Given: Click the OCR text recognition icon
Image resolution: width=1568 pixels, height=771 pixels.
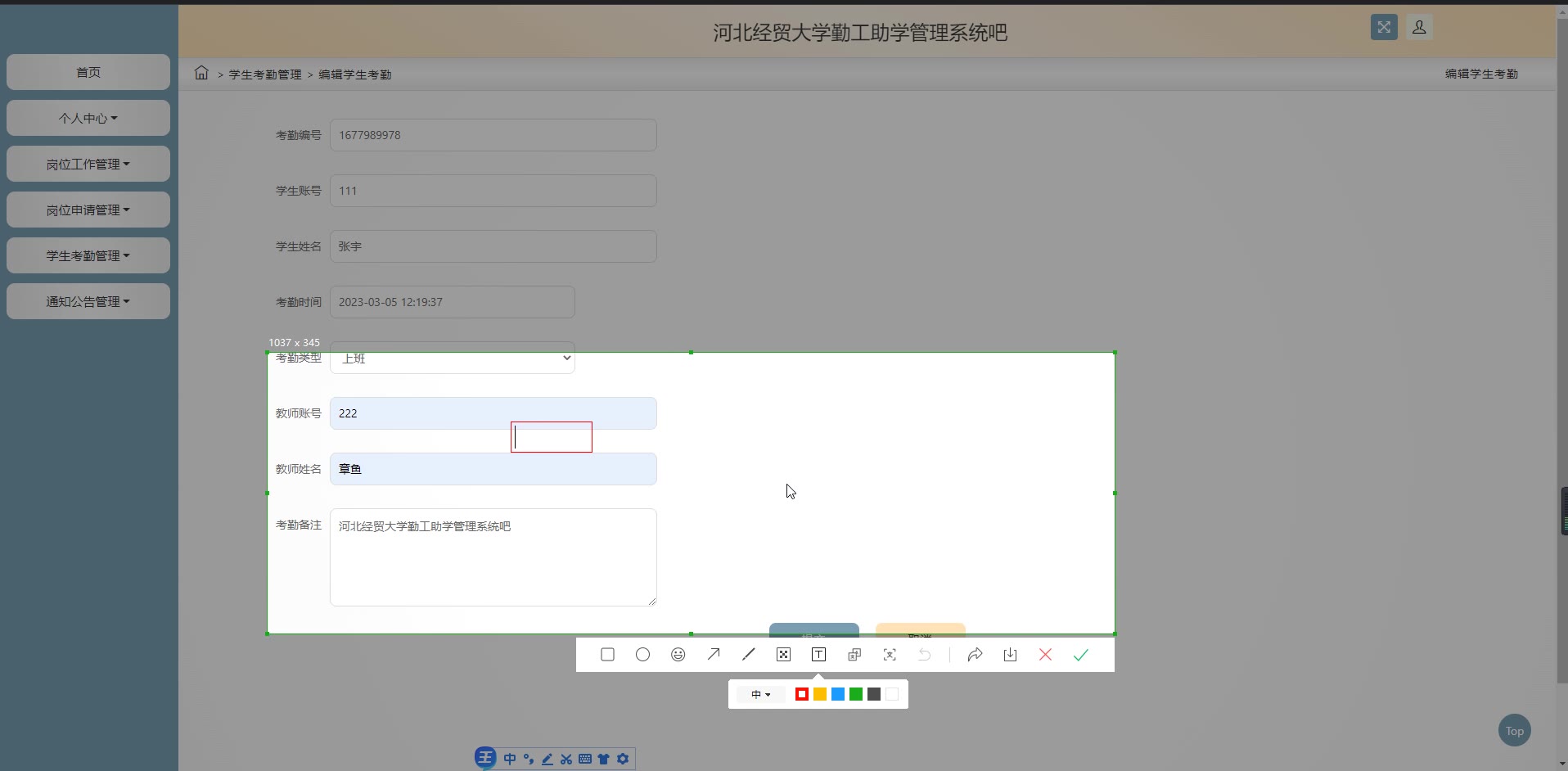Looking at the screenshot, I should 890,655.
